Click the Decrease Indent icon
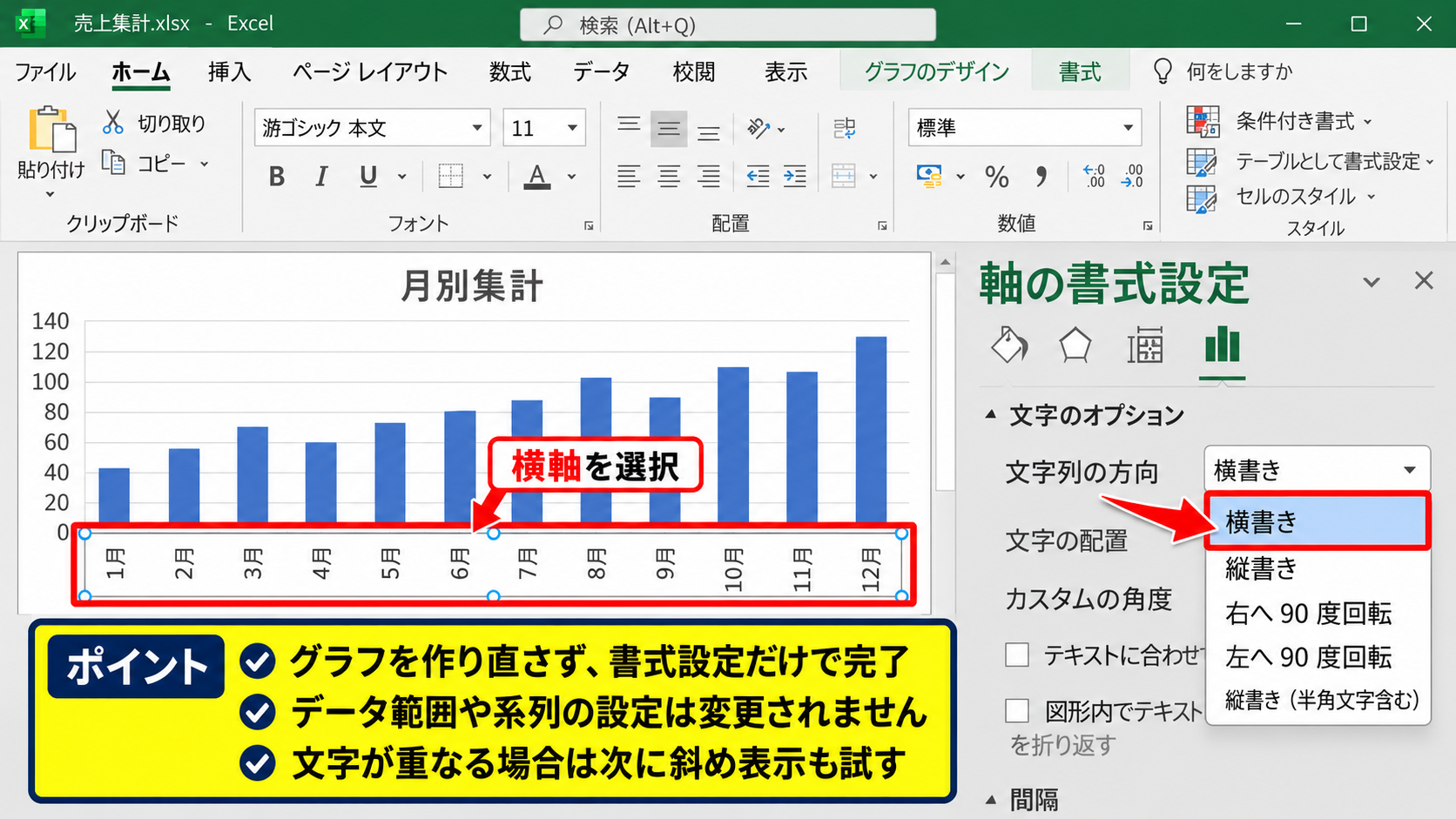 (758, 177)
